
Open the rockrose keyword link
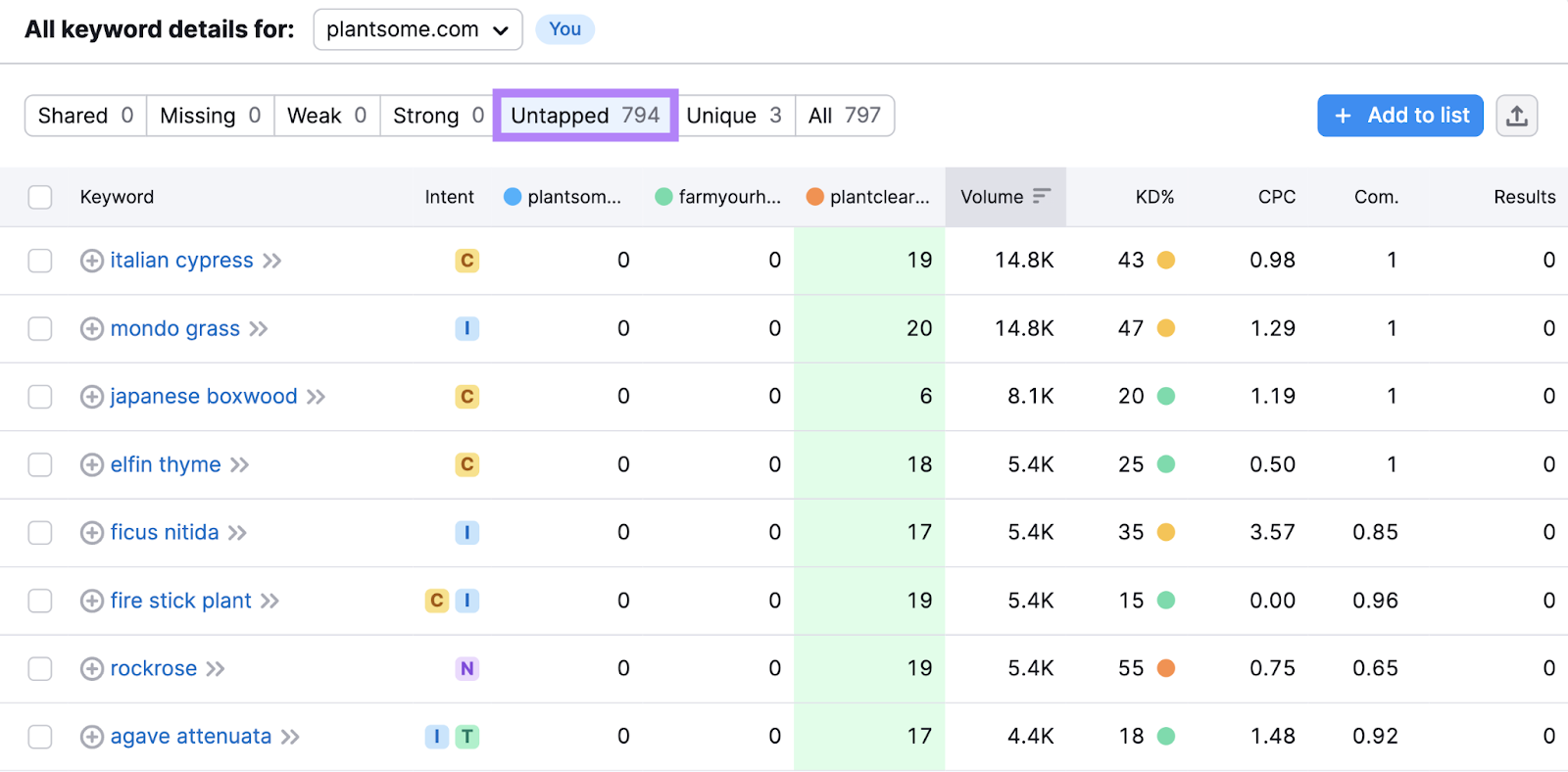tap(153, 669)
